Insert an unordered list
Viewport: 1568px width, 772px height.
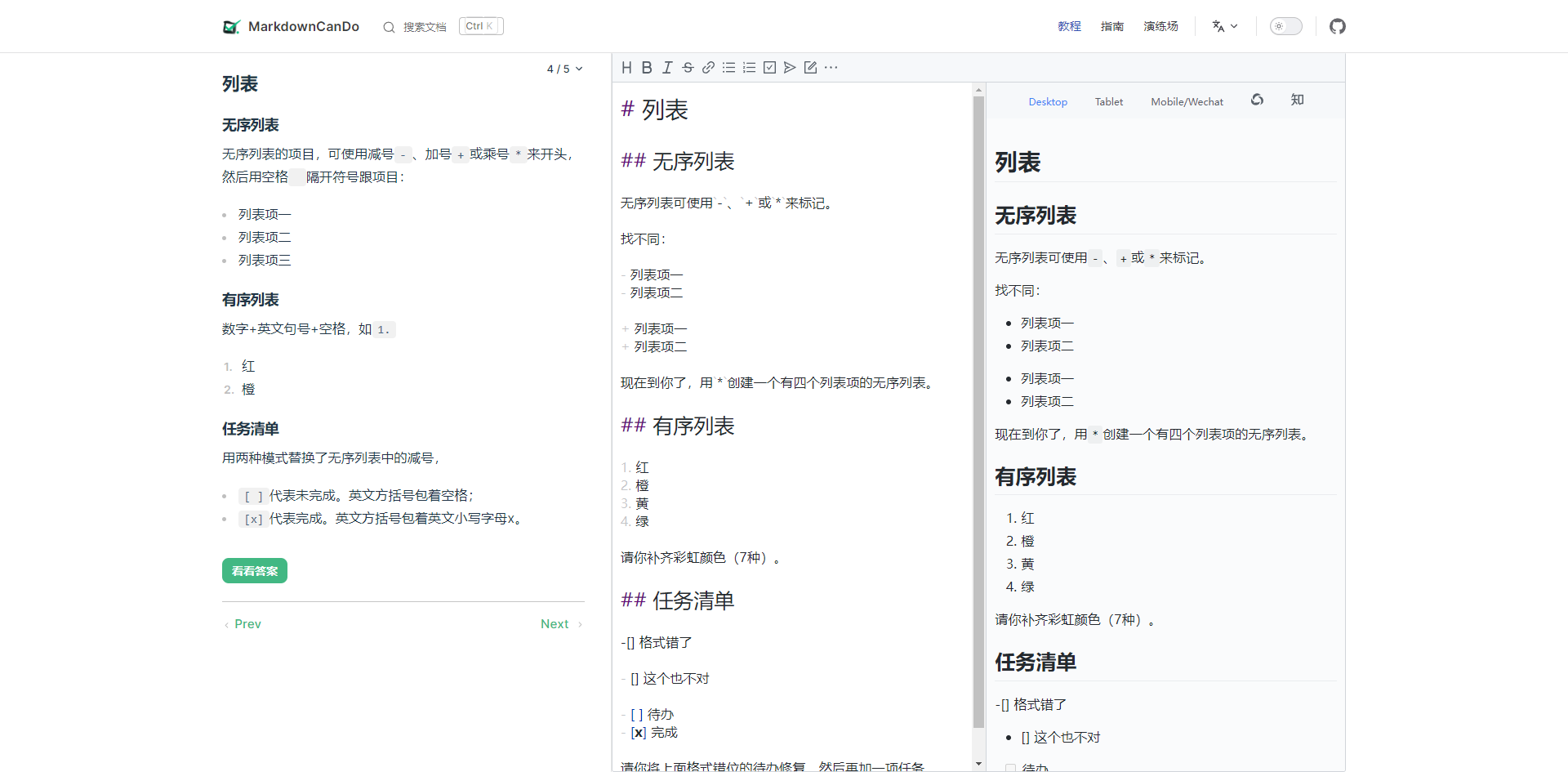coord(728,68)
